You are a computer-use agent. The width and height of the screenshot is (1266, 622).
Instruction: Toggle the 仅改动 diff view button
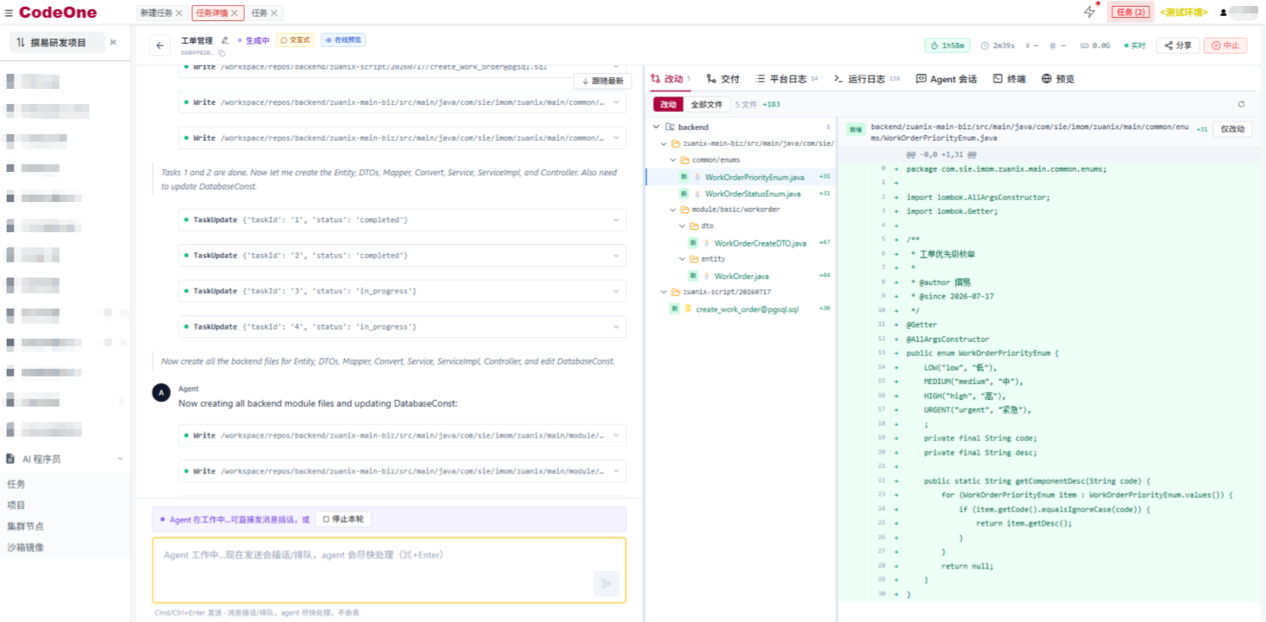click(1232, 129)
